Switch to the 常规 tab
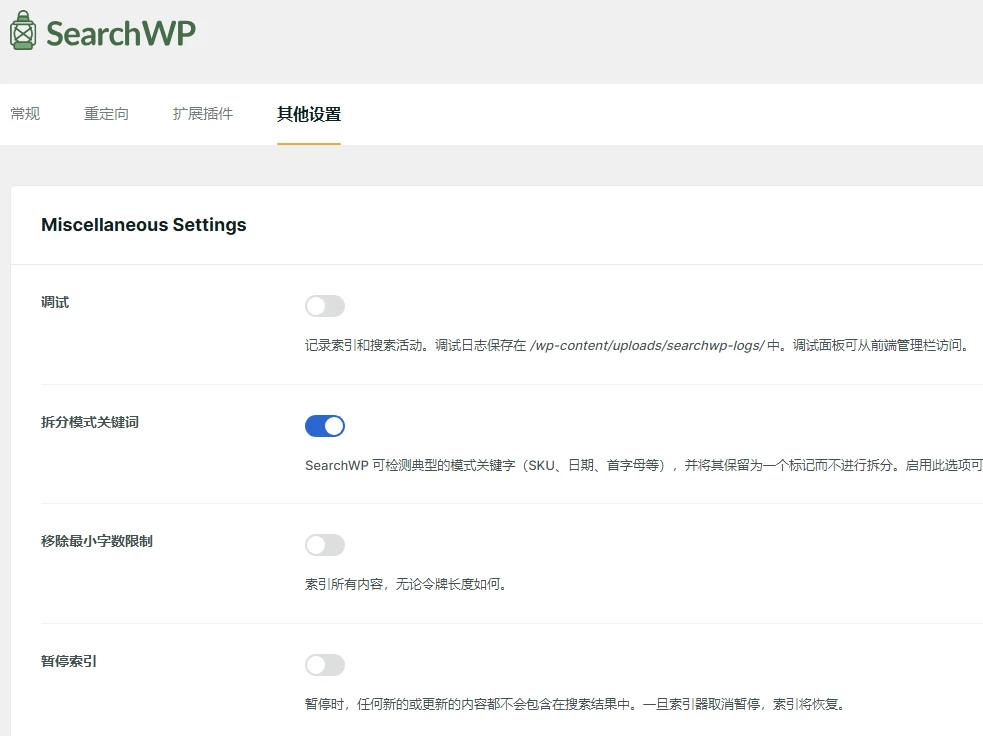The height and width of the screenshot is (736, 983). click(25, 113)
